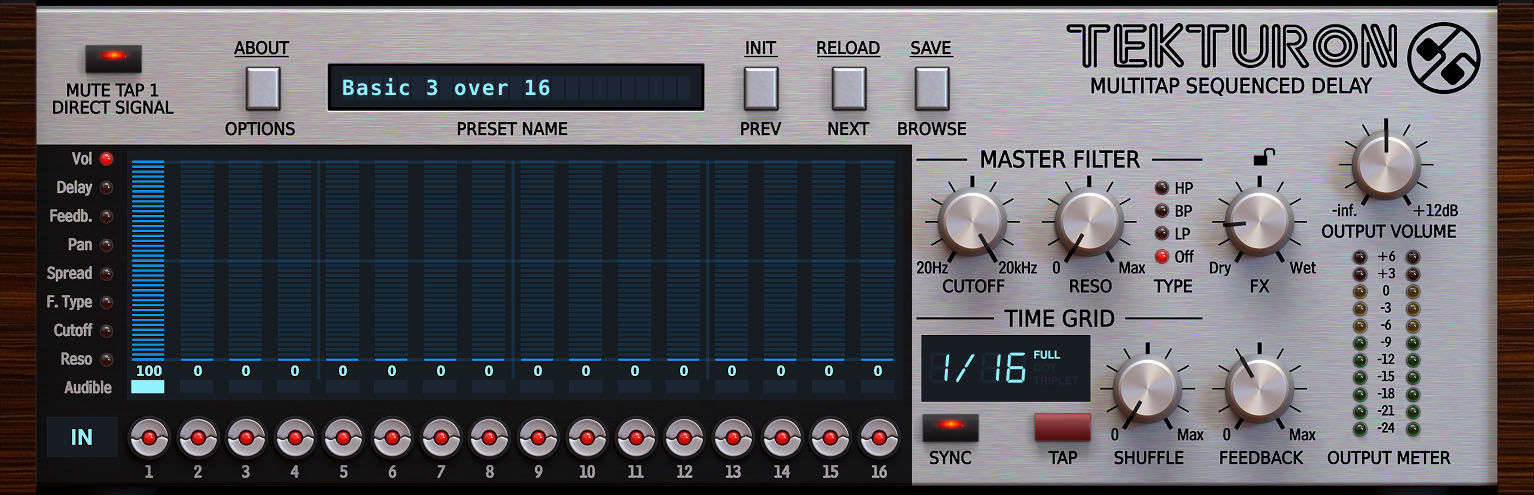
Task: Toggle tap button 5
Action: [343, 438]
